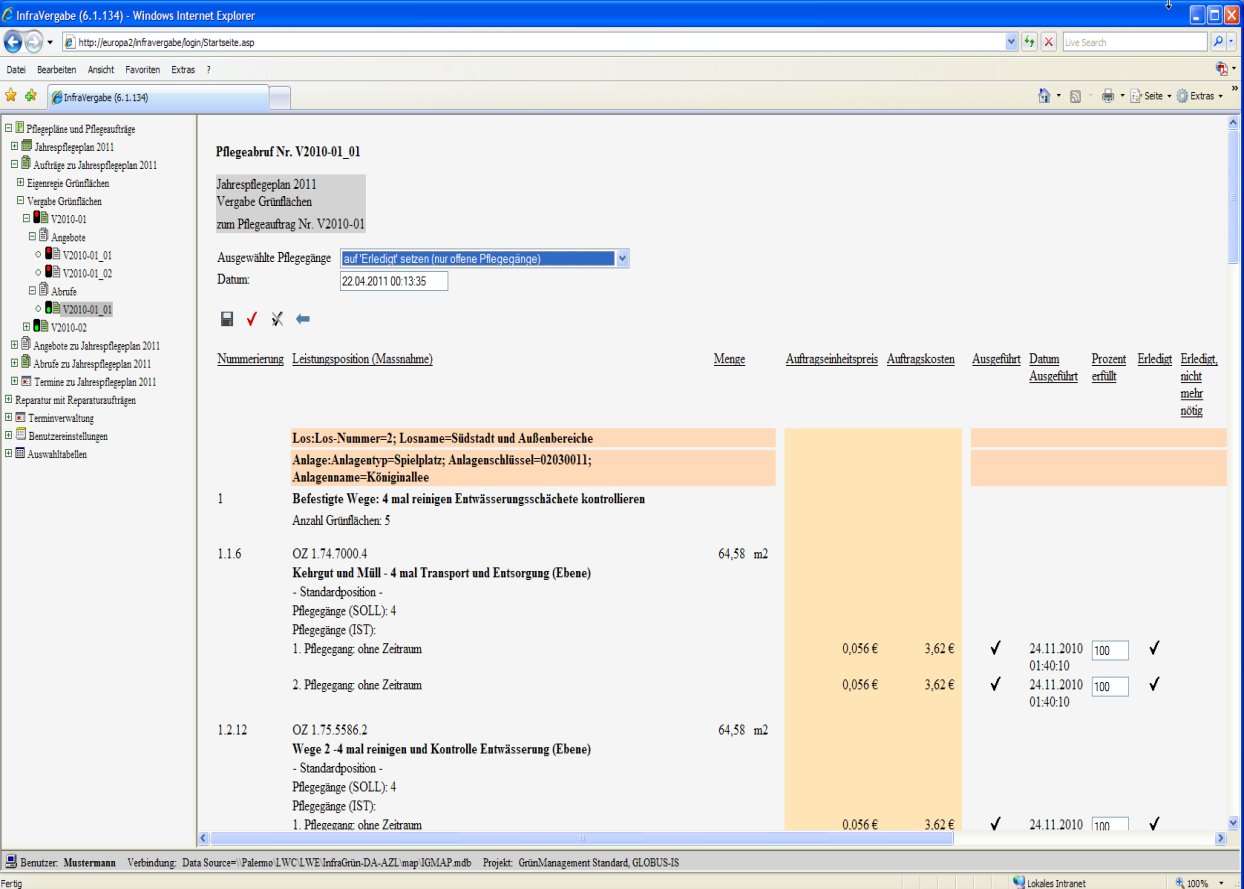The width and height of the screenshot is (1244, 889).
Task: Open the Ausgewählte Pflegegänge dropdown
Action: tap(622, 259)
